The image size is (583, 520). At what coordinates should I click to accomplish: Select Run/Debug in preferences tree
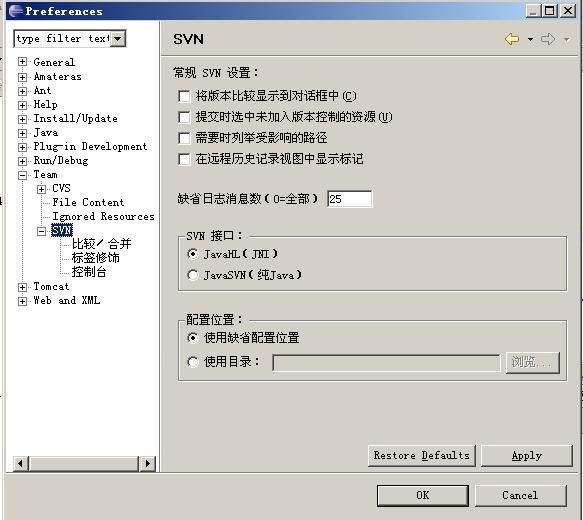61,161
